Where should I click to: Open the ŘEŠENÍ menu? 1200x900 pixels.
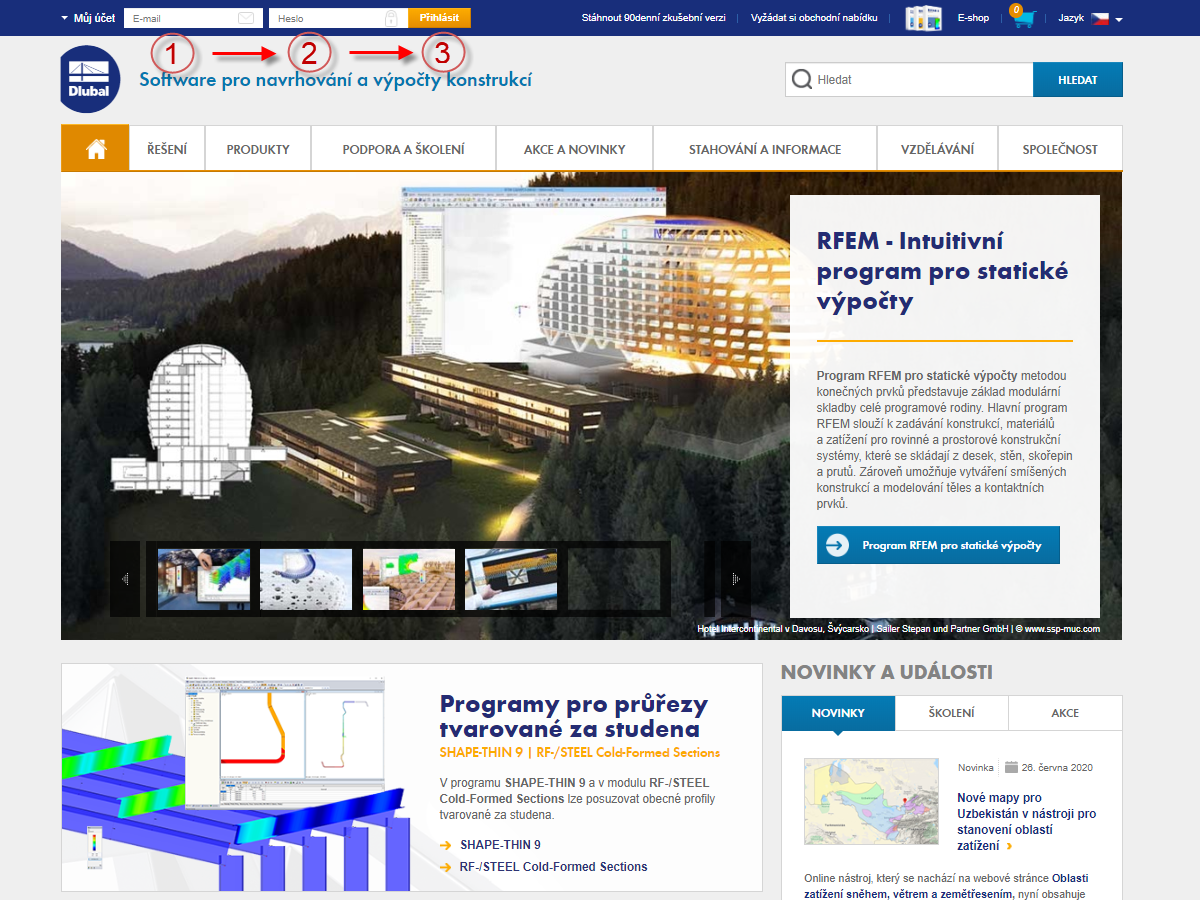pos(168,149)
